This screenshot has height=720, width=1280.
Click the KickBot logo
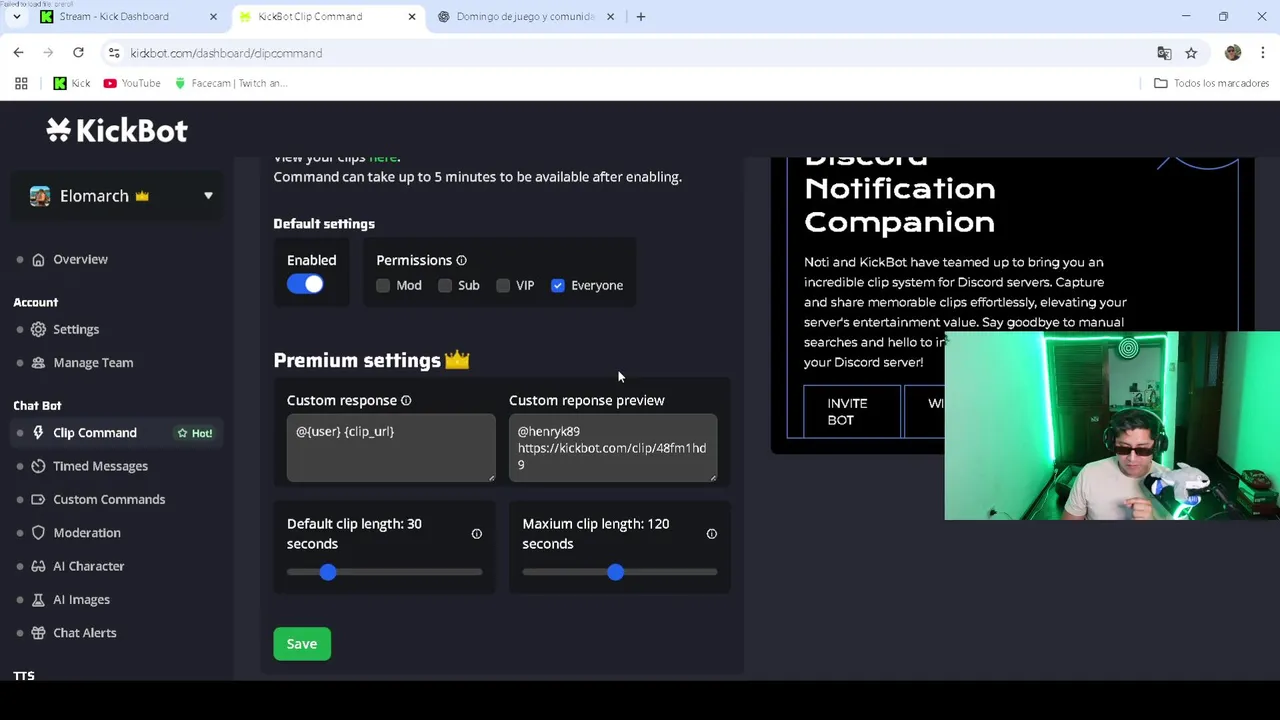[117, 130]
